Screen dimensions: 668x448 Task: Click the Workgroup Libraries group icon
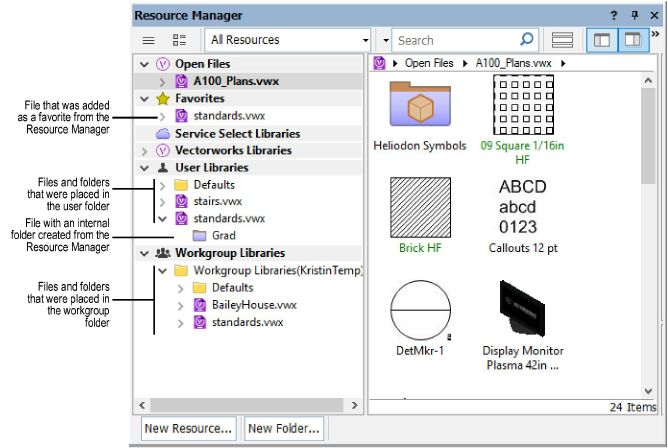pyautogui.click(x=163, y=253)
